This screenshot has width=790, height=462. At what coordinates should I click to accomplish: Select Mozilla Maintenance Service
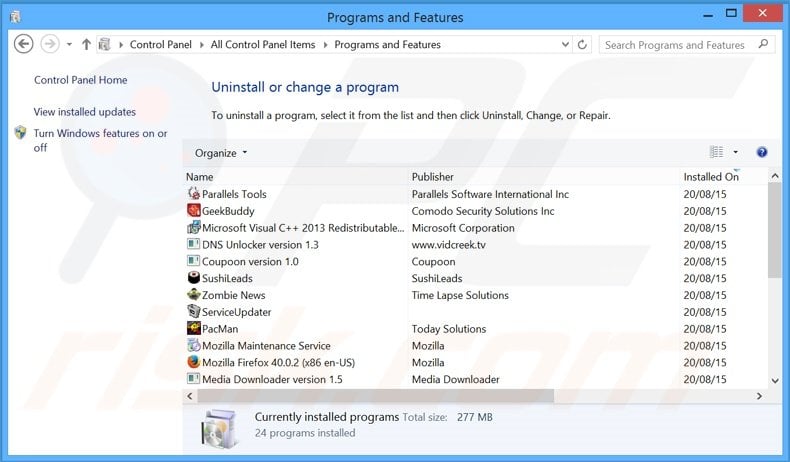267,346
